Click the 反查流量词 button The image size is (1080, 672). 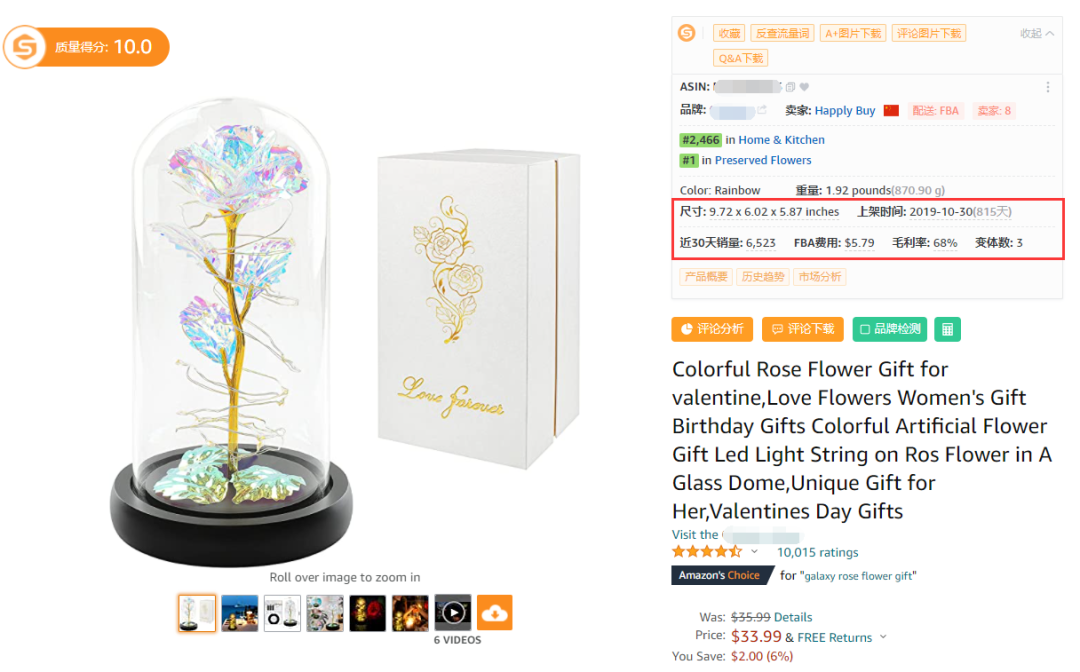[782, 33]
